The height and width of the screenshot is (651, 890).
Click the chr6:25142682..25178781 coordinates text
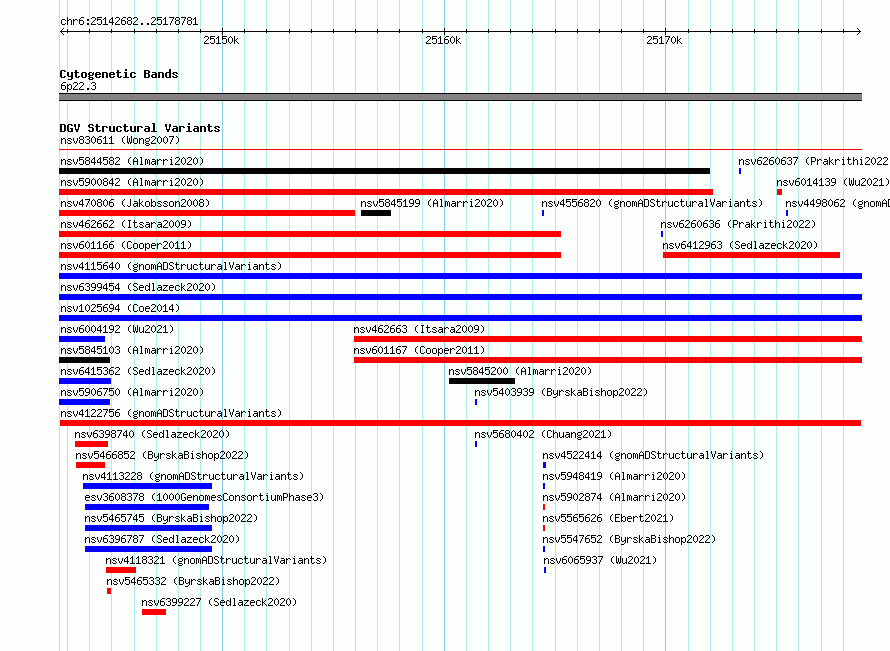[129, 22]
